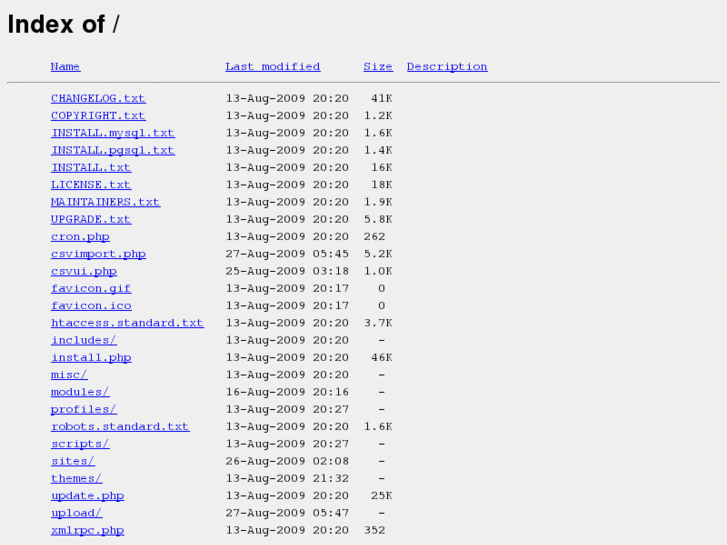
Task: Browse the sites/ directory
Action: pyautogui.click(x=73, y=461)
